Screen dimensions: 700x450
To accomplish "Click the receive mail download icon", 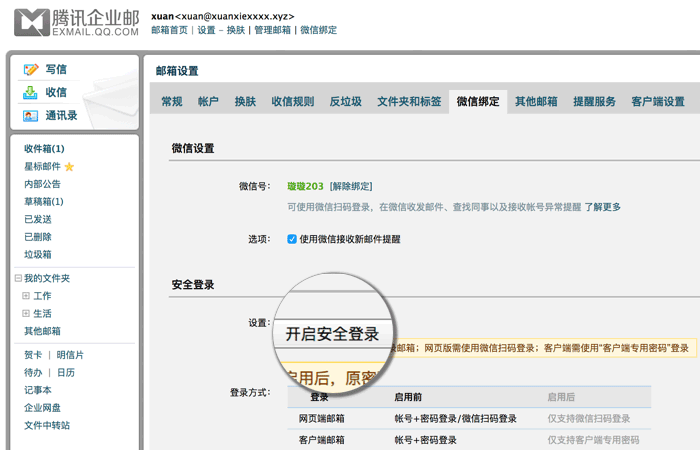I will click(x=31, y=92).
